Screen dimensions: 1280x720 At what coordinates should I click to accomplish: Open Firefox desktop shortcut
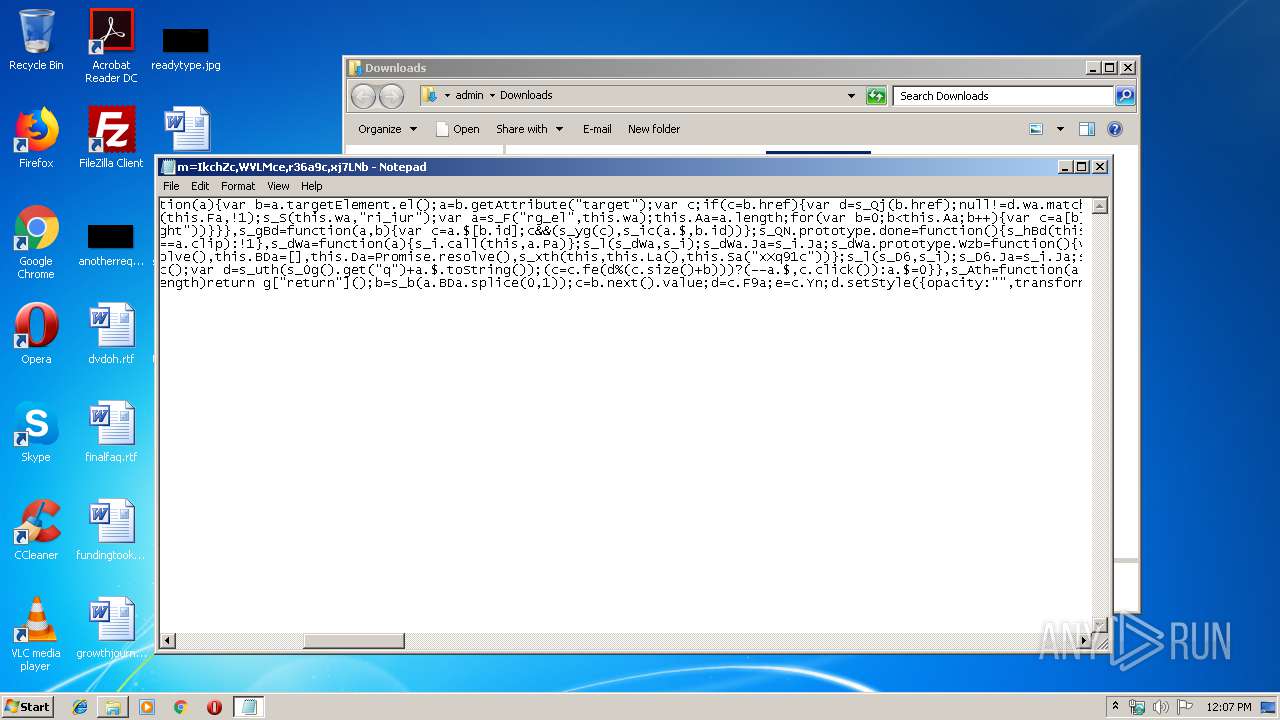(x=36, y=138)
